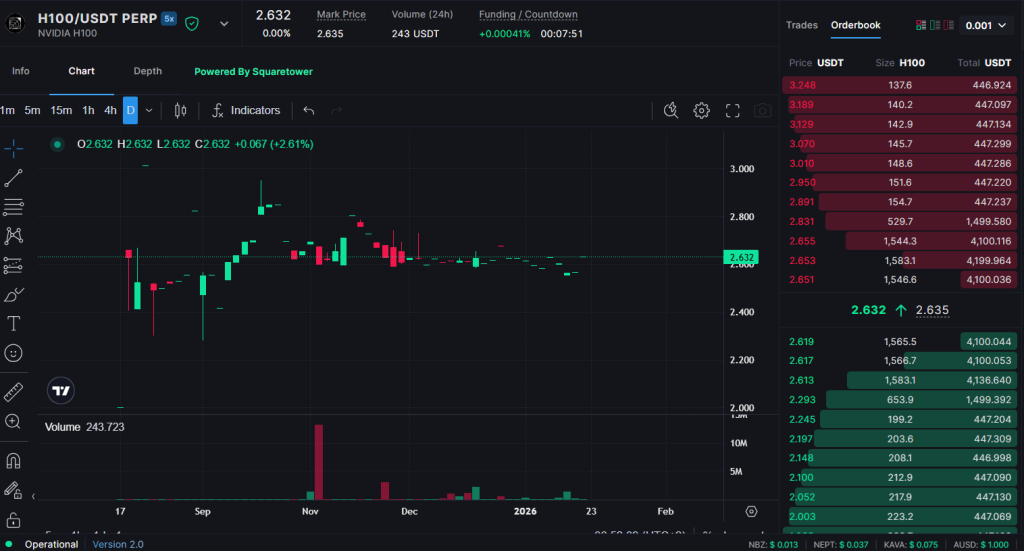This screenshot has height=551, width=1024.
Task: Toggle lock all drawings
Action: coord(13,520)
